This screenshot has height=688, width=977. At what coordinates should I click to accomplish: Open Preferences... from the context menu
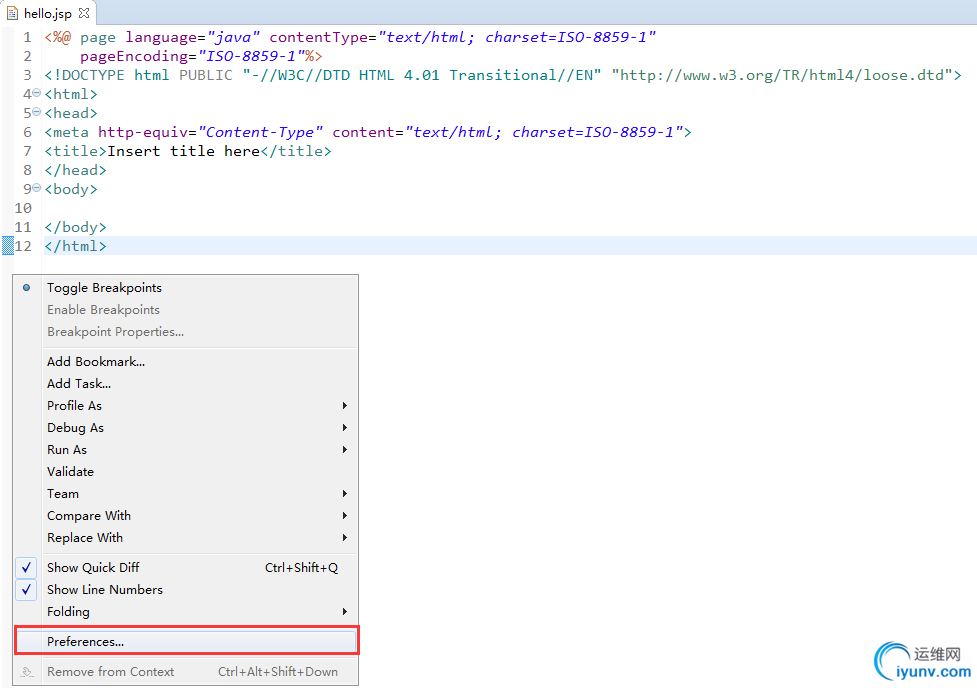pos(186,641)
